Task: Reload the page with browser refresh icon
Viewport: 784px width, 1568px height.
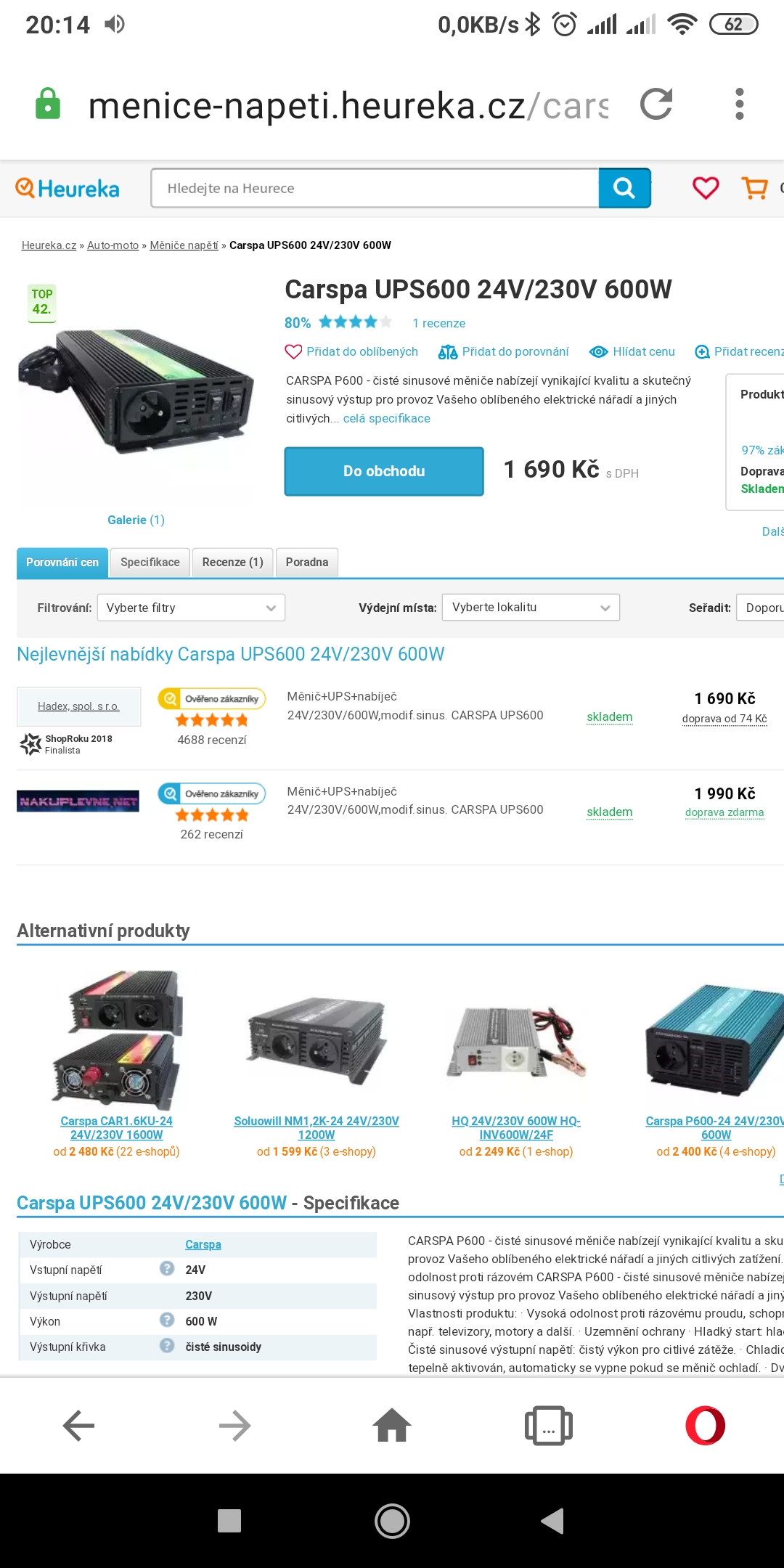Action: click(x=656, y=104)
